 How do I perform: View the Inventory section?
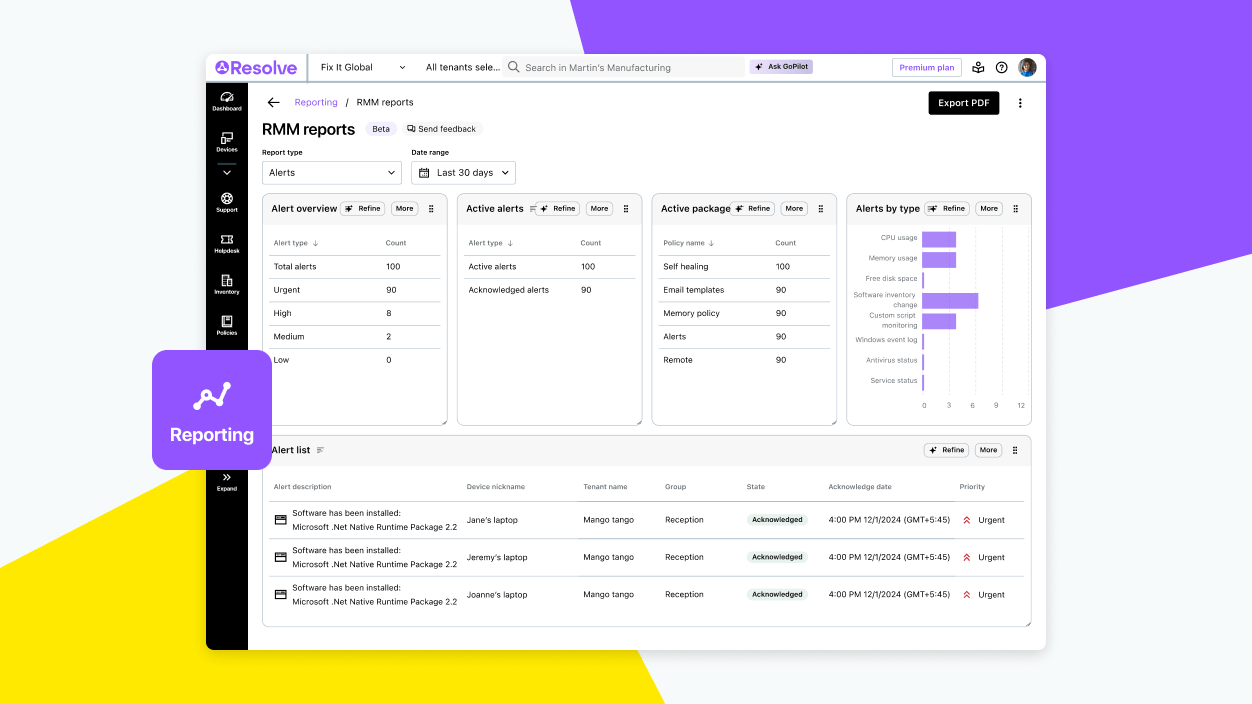(x=227, y=287)
